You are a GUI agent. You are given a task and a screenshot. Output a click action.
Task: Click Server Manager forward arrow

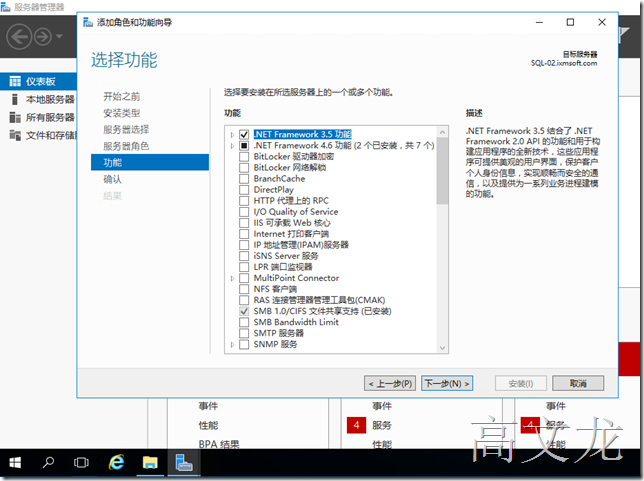[x=43, y=37]
